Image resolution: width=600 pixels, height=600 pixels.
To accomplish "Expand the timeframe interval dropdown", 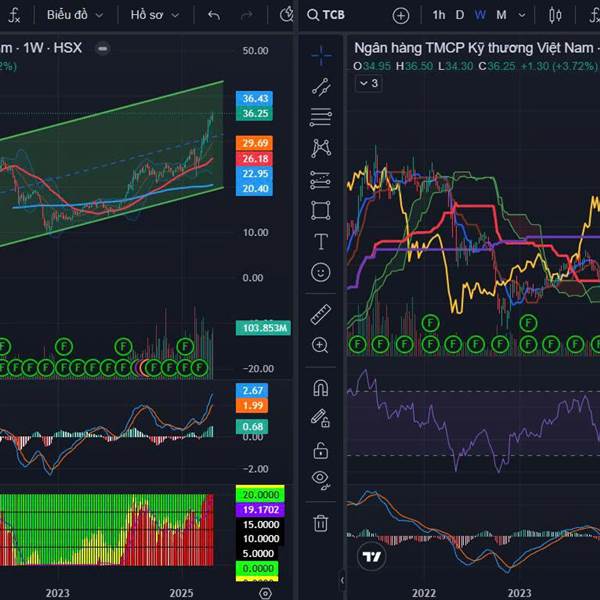I will coord(522,15).
